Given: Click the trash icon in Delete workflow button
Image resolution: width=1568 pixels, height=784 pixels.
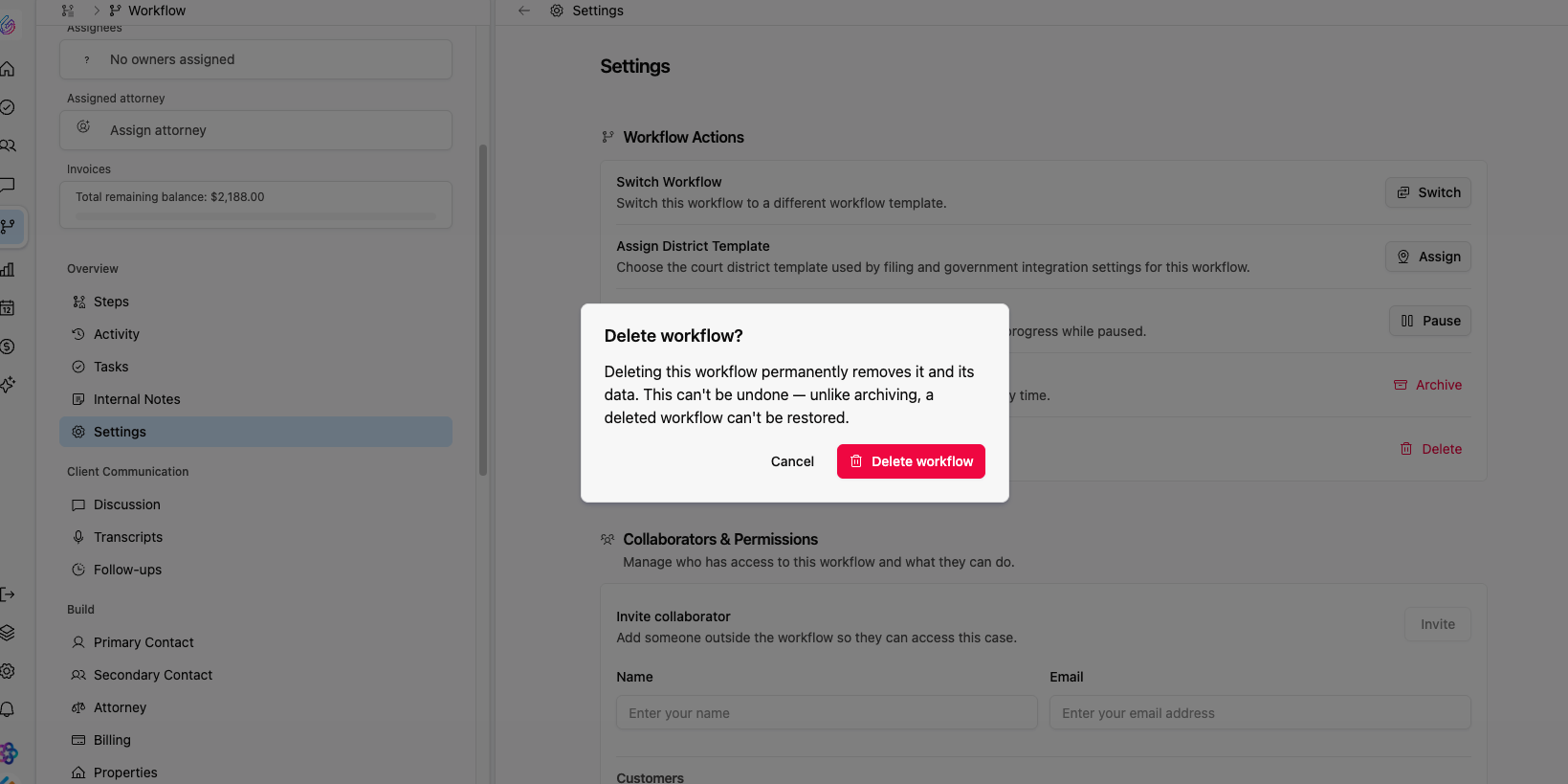Looking at the screenshot, I should (x=856, y=461).
